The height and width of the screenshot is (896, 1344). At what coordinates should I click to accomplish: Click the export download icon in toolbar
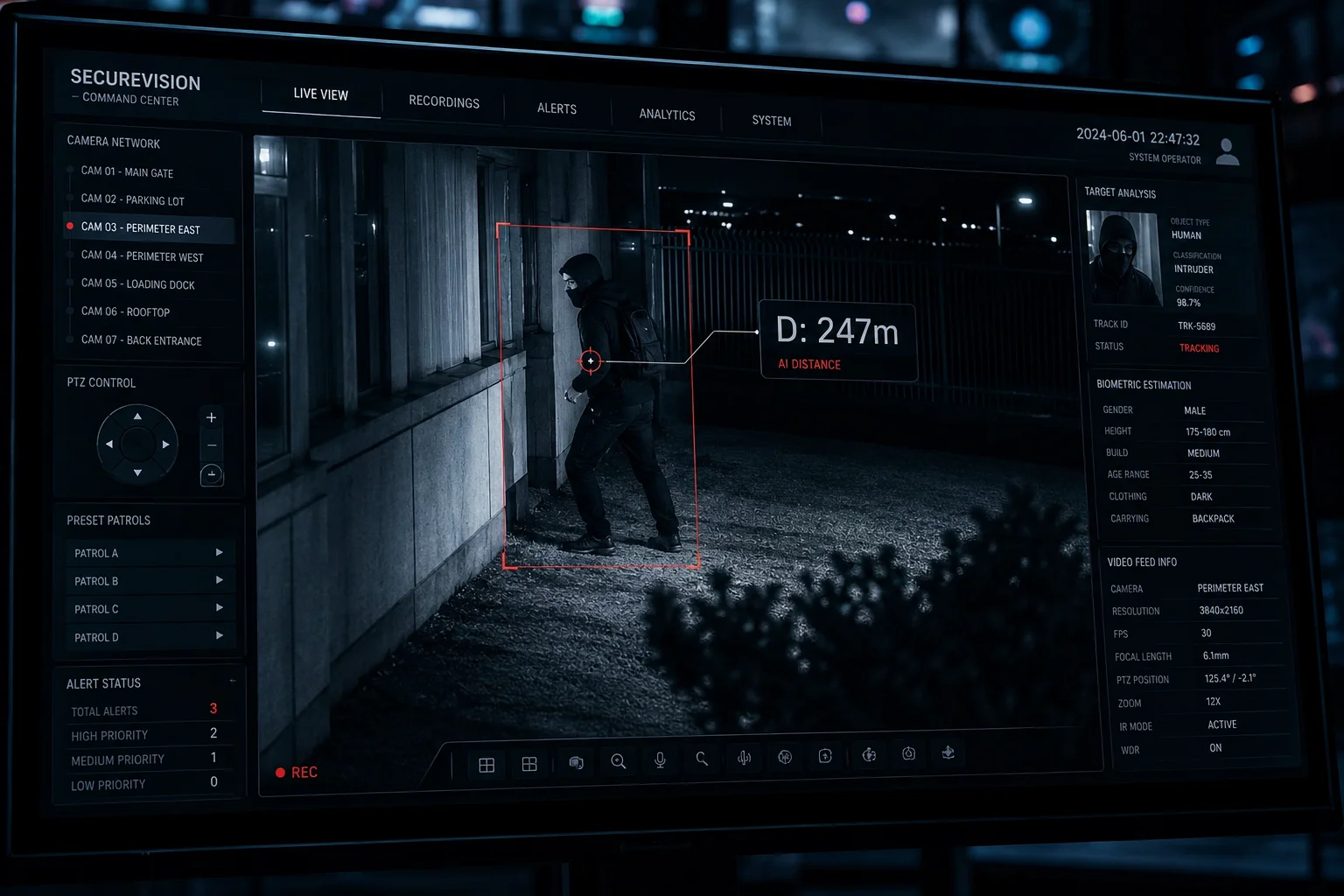(x=948, y=752)
